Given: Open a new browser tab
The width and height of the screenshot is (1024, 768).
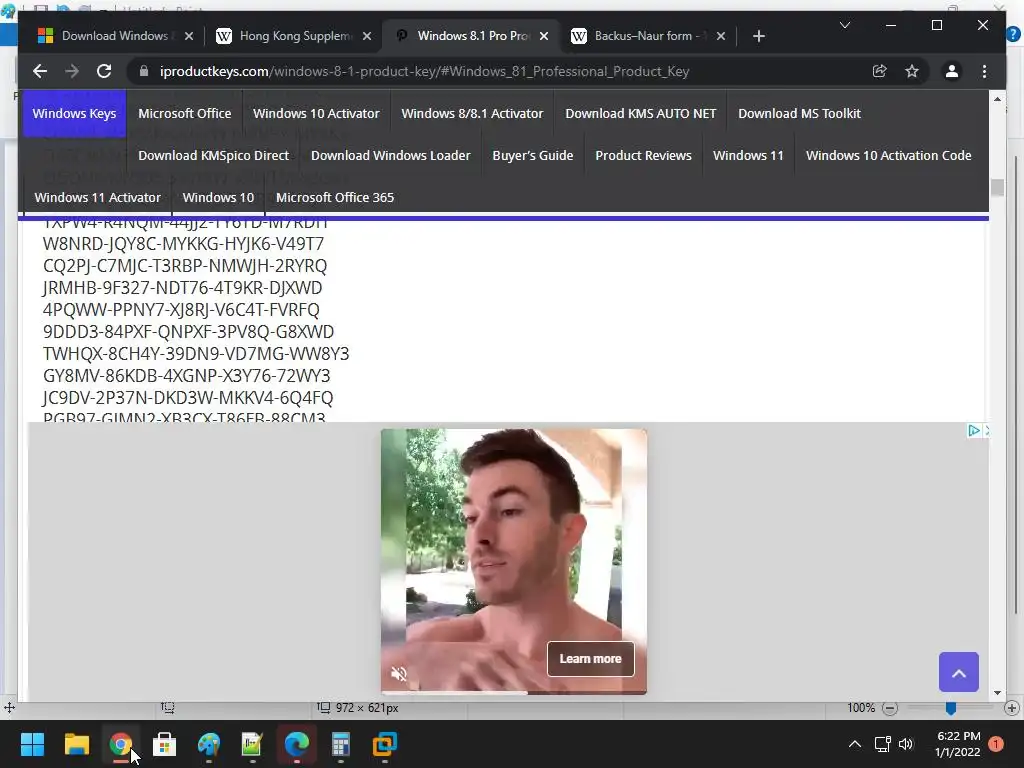Looking at the screenshot, I should 758,36.
